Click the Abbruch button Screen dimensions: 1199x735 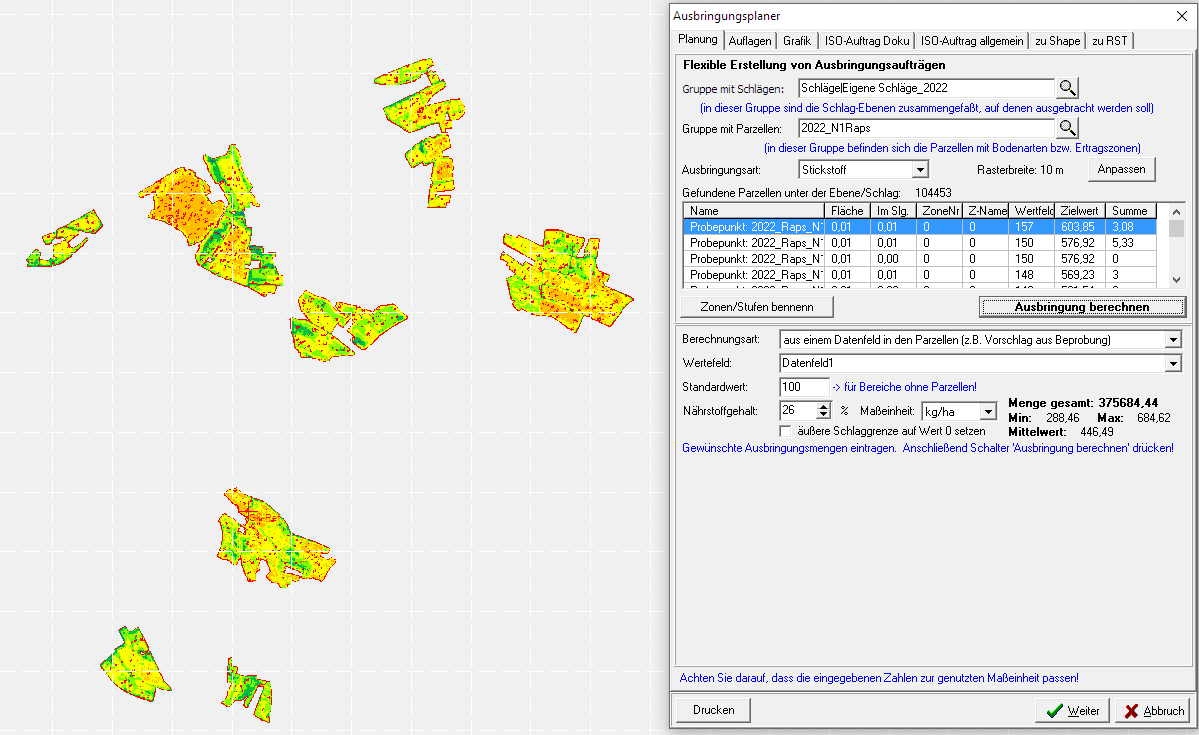pos(1152,710)
